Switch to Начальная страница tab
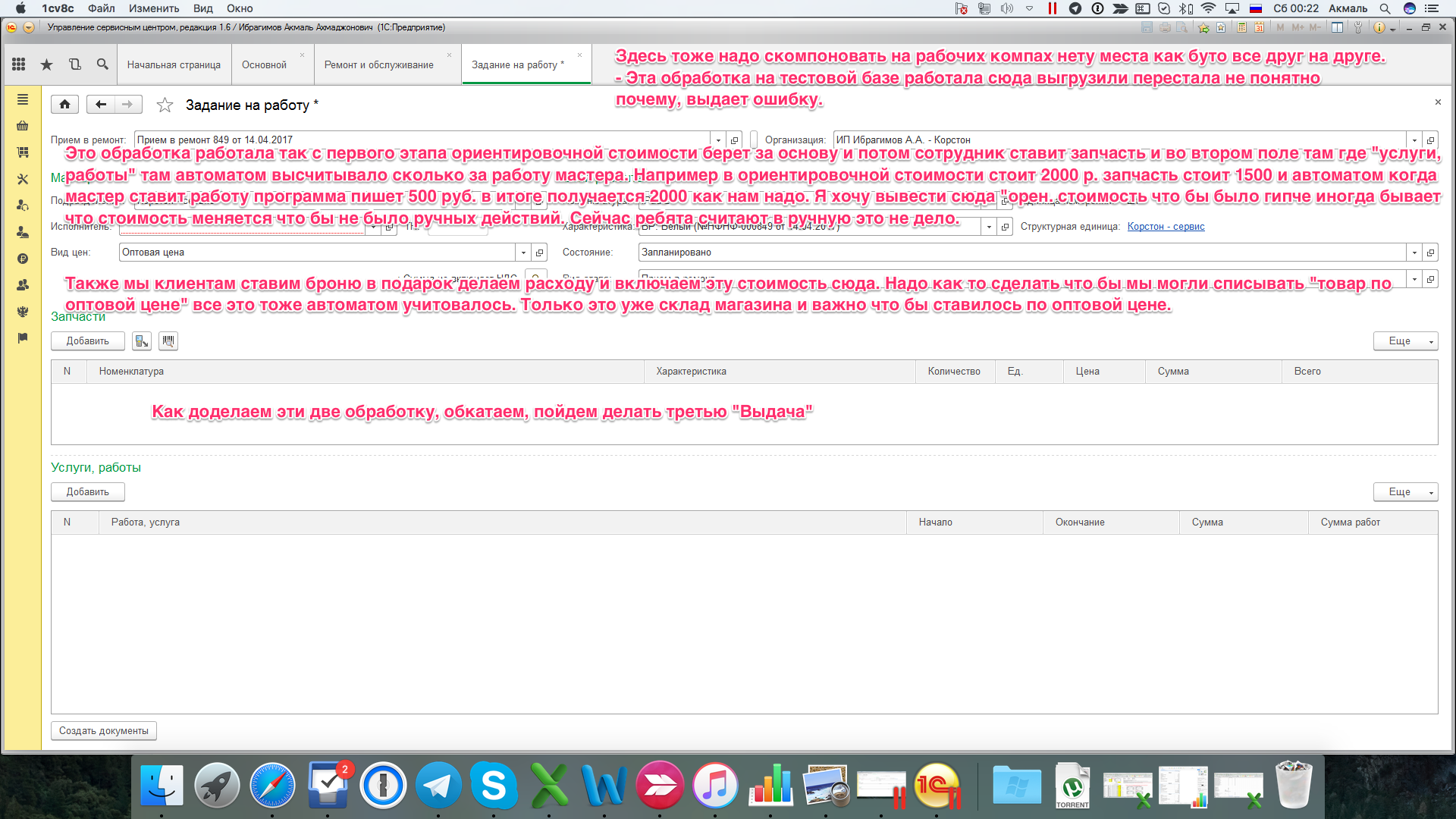1456x819 pixels. (174, 65)
